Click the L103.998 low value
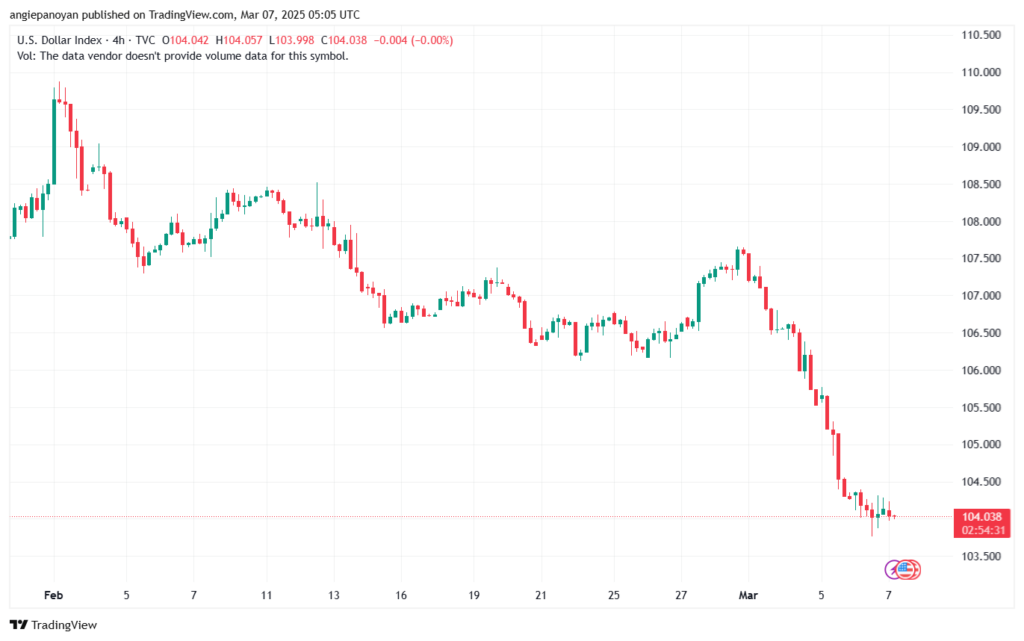 [291, 40]
